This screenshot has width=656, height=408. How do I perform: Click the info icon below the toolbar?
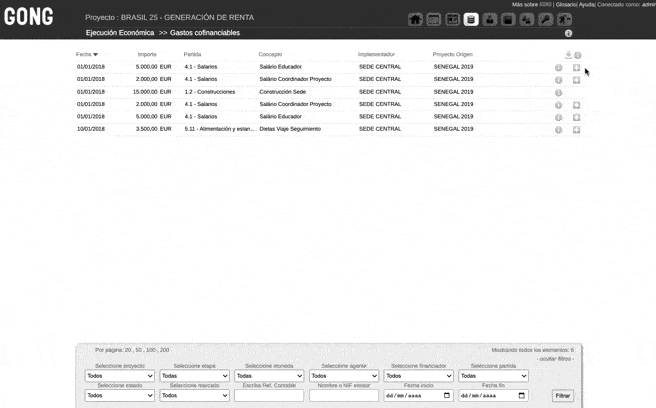(569, 34)
